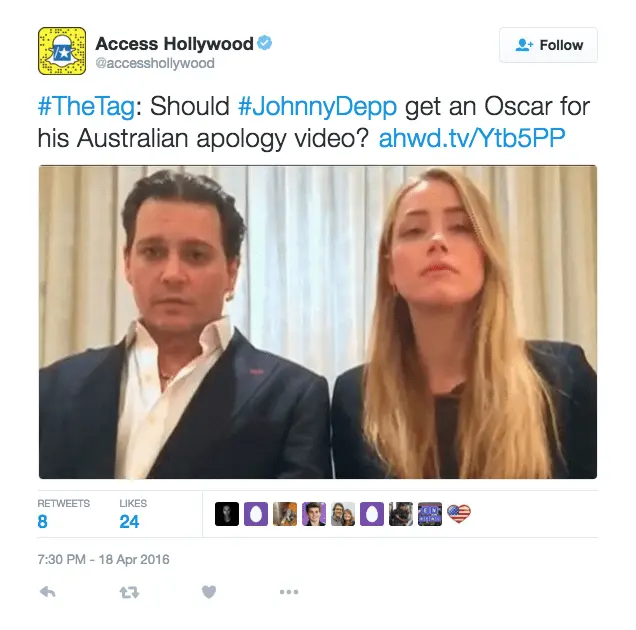Viewport: 636px width, 630px height.
Task: Open the embedded apology video image
Action: coord(318,322)
